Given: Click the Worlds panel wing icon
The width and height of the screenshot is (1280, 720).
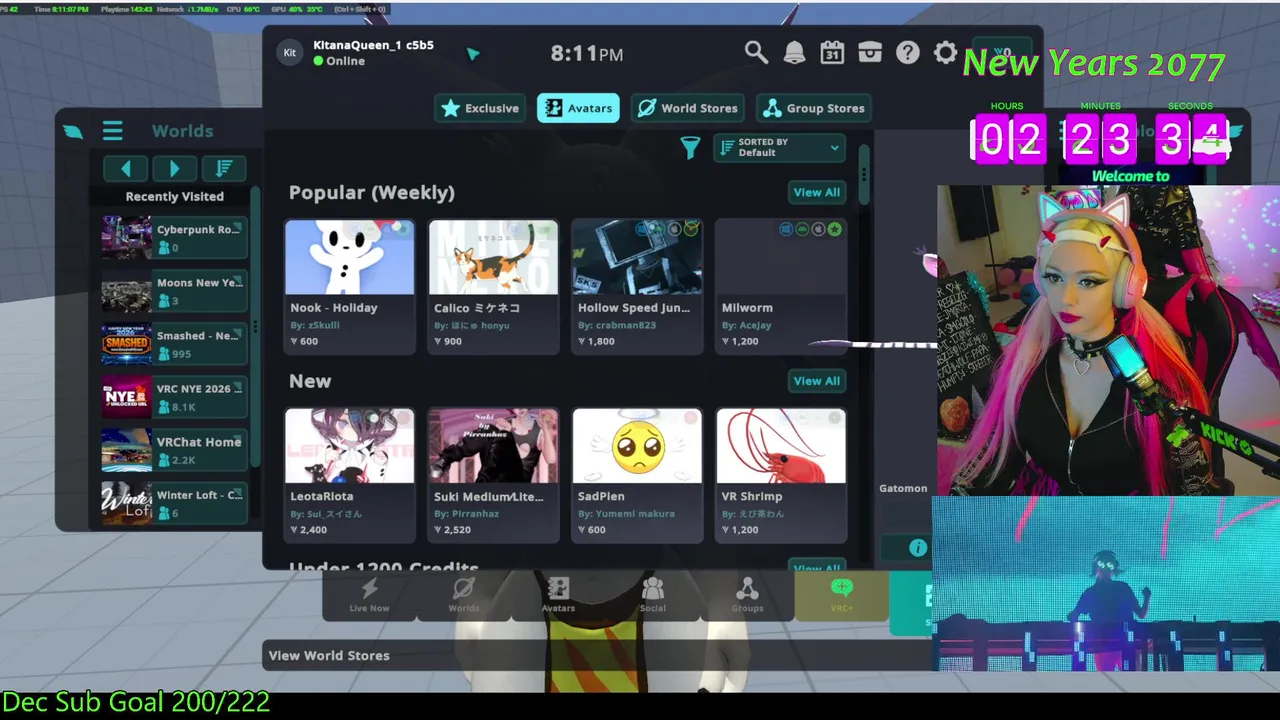Looking at the screenshot, I should pyautogui.click(x=73, y=131).
